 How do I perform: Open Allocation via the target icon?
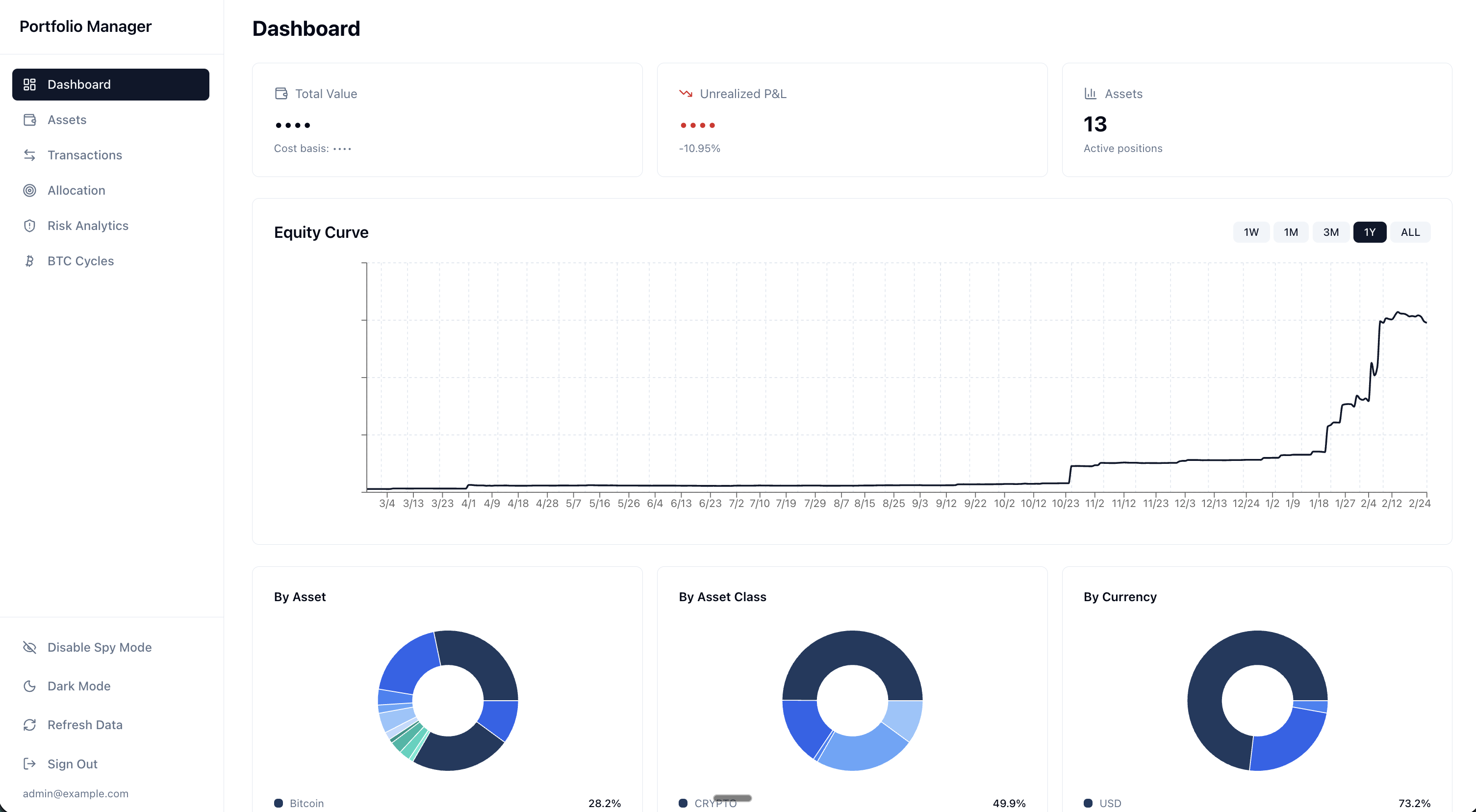click(30, 190)
